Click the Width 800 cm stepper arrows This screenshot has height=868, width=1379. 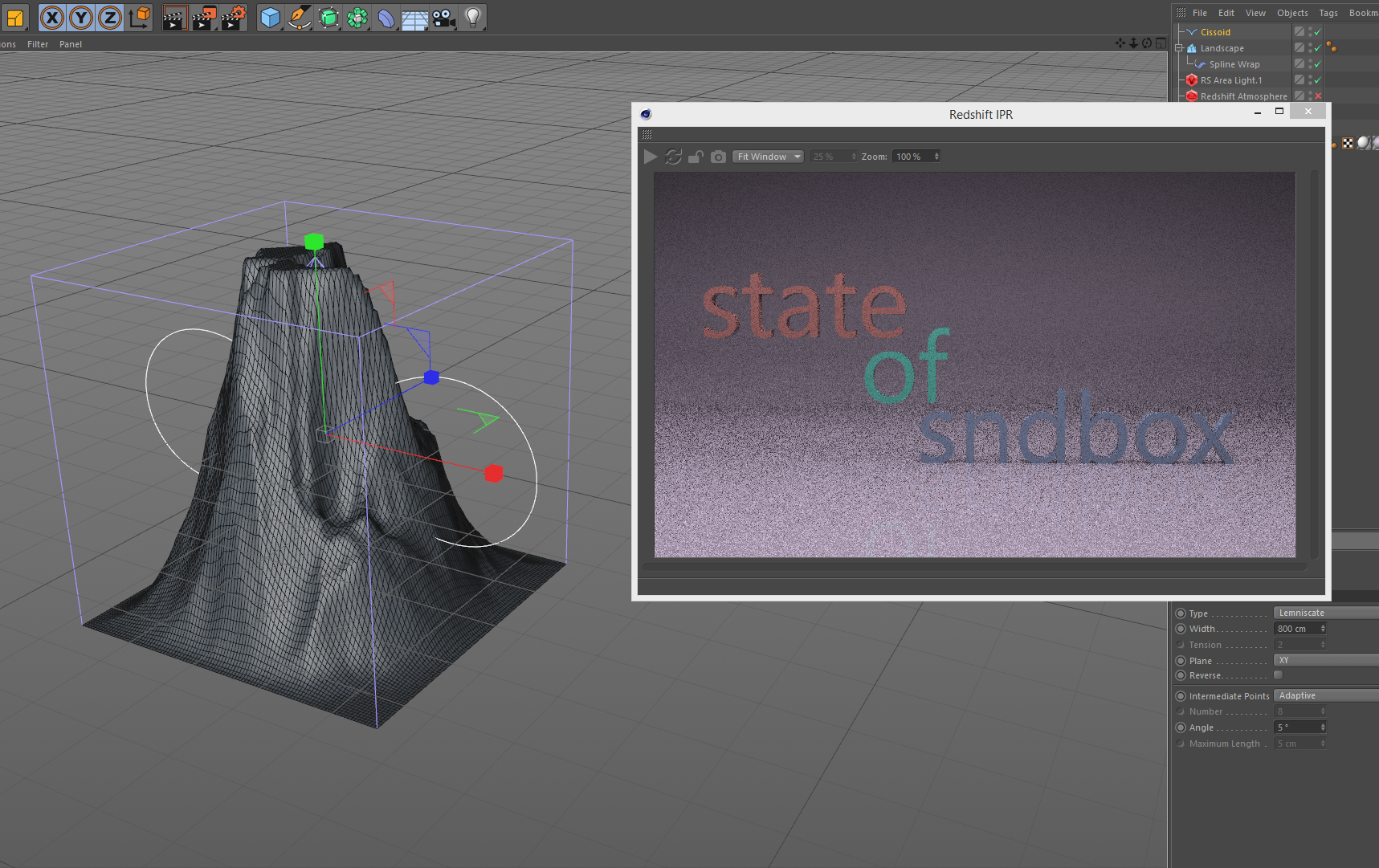1323,629
